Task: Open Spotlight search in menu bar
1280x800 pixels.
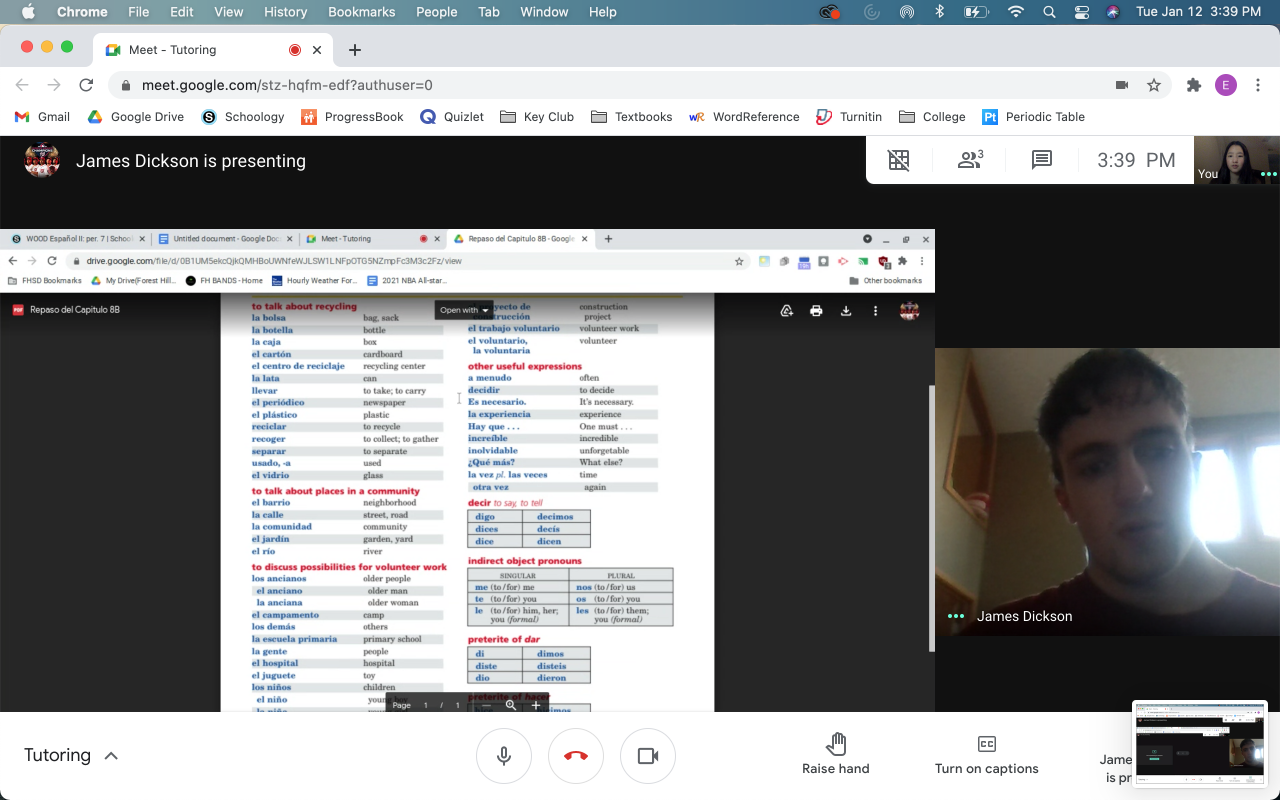Action: click(1049, 12)
